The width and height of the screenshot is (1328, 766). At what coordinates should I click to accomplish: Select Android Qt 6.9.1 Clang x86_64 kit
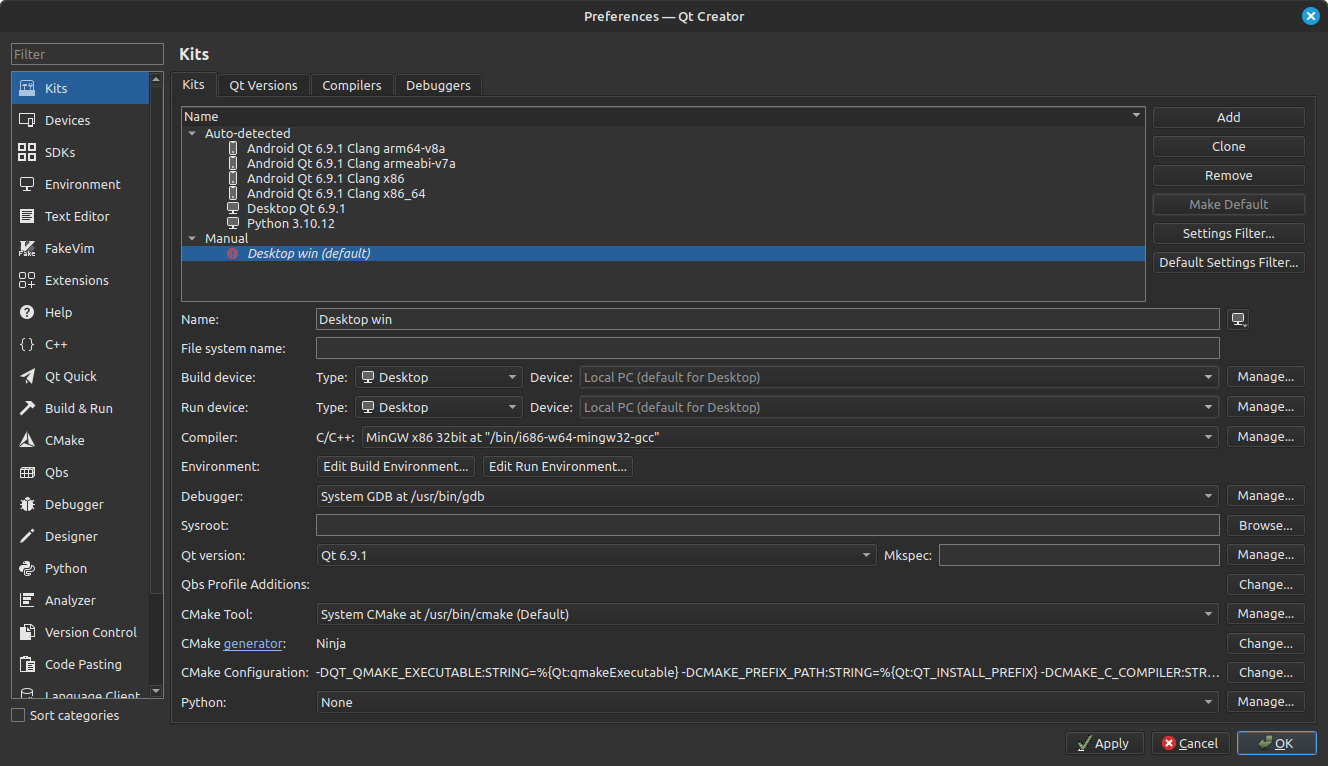(336, 194)
